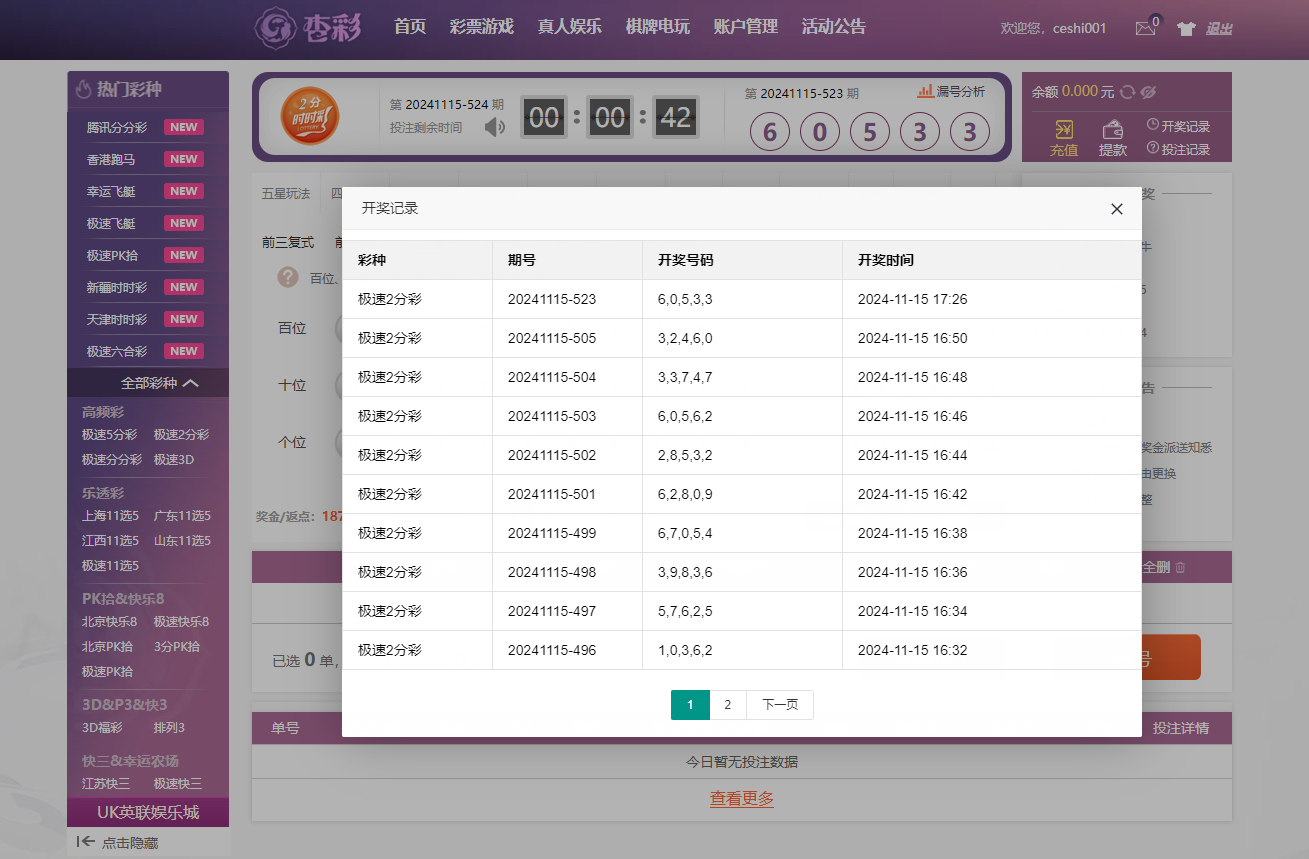The height and width of the screenshot is (859, 1309).
Task: Click the shirt skin theme icon
Action: pyautogui.click(x=1186, y=29)
